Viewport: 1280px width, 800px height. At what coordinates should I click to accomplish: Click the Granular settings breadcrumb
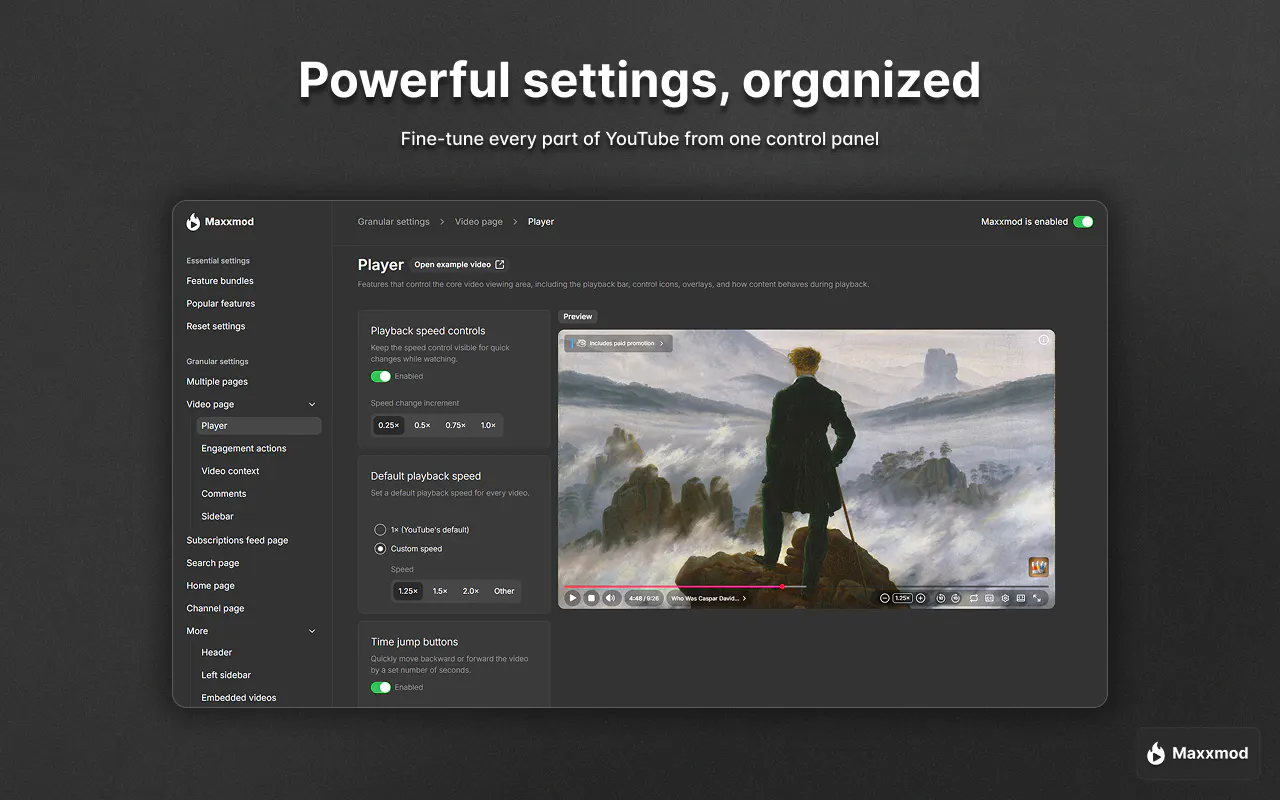394,222
